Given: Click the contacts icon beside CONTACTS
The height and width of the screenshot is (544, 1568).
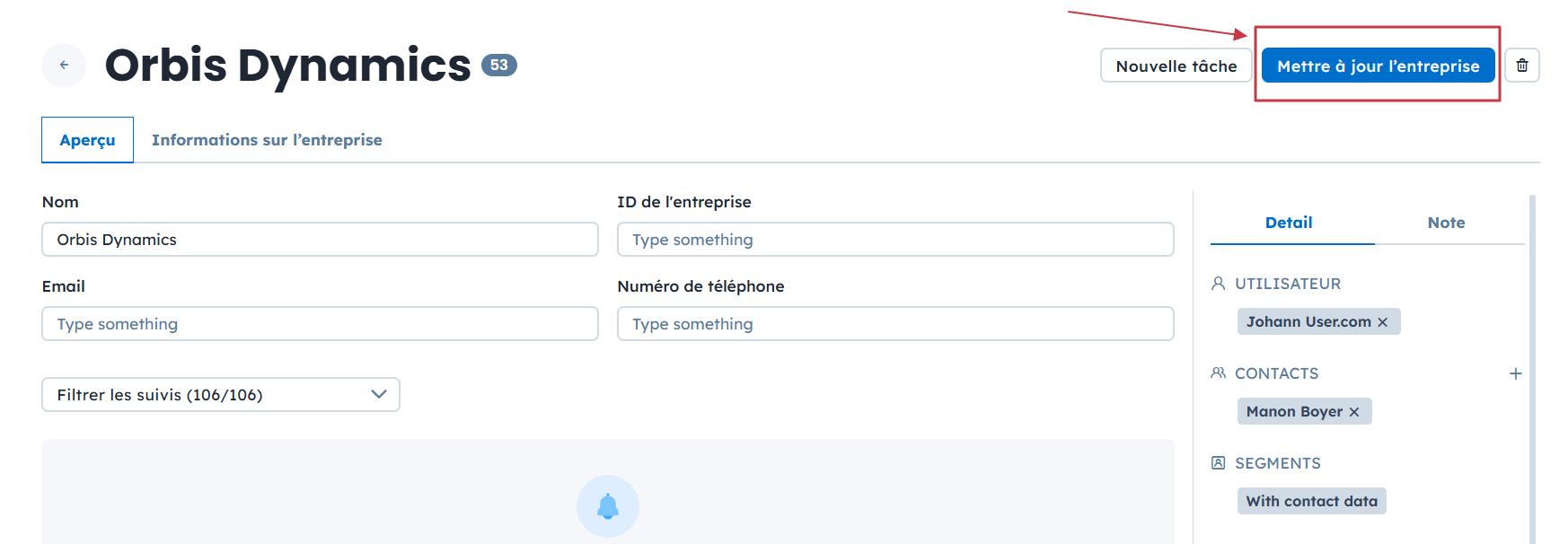Looking at the screenshot, I should pos(1219,373).
